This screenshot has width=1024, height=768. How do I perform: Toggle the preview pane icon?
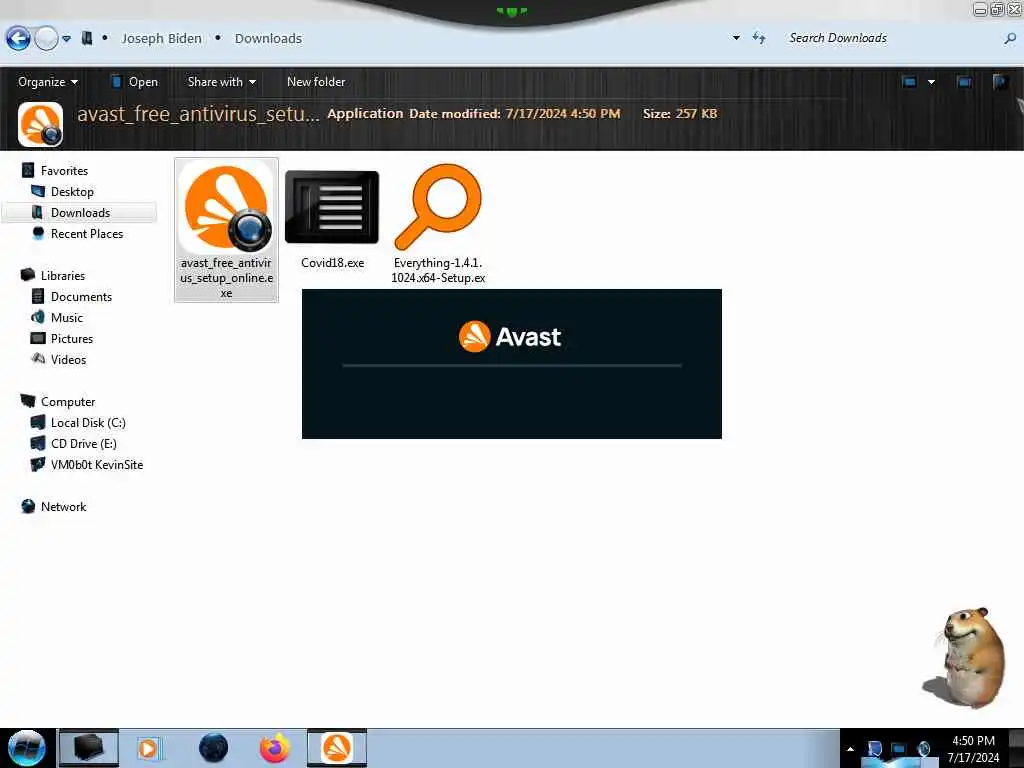tap(964, 82)
